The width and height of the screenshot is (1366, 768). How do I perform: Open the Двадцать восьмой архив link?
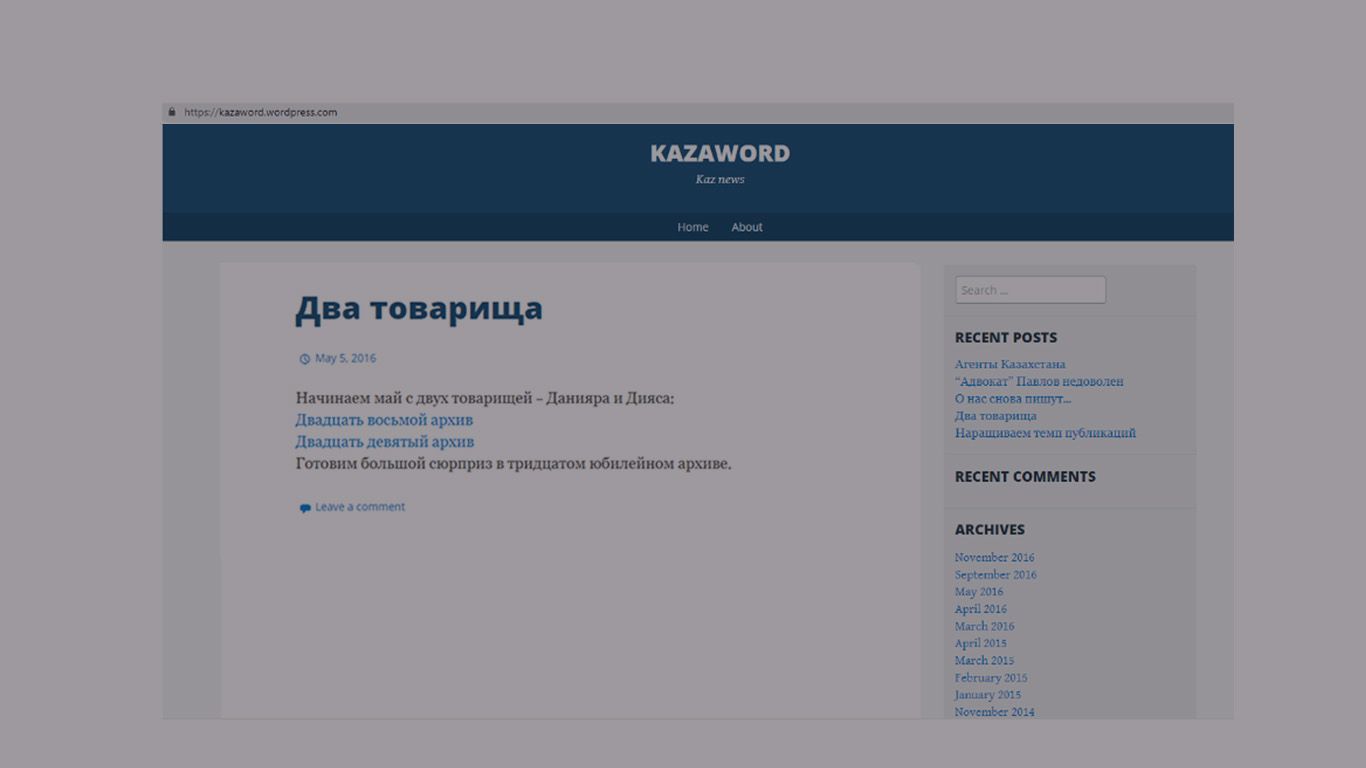(384, 420)
